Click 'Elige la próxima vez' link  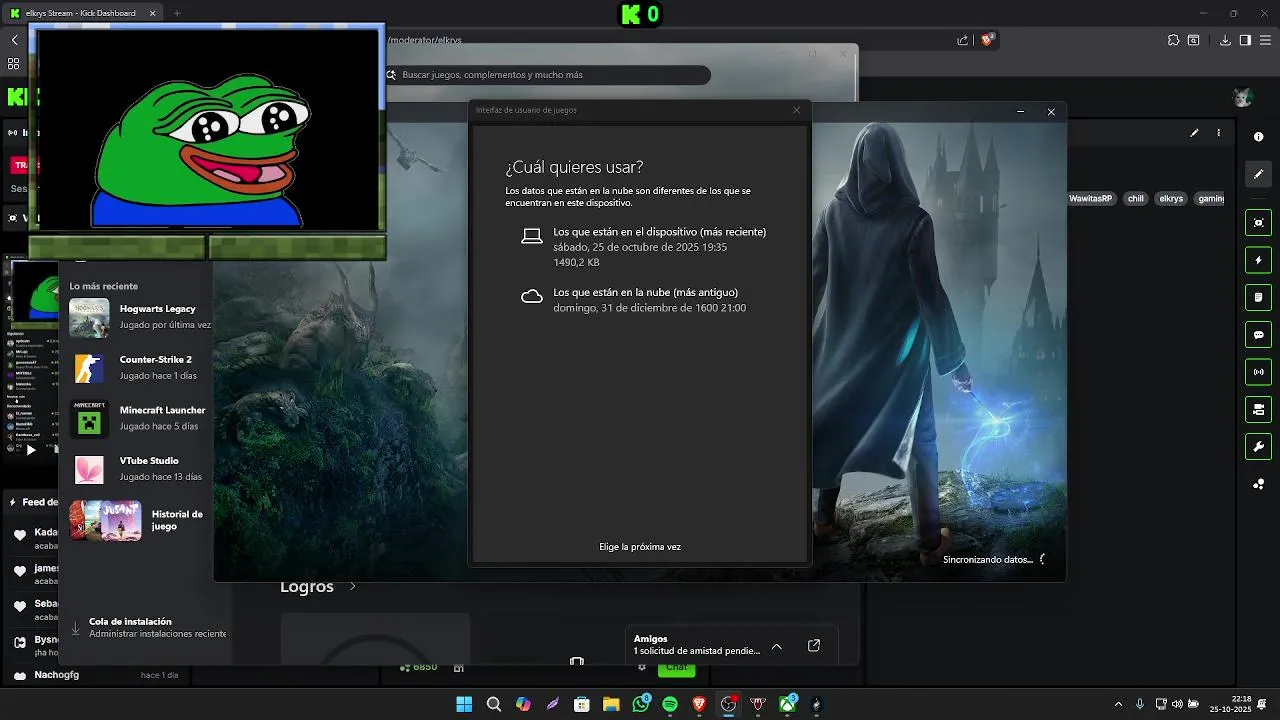640,547
